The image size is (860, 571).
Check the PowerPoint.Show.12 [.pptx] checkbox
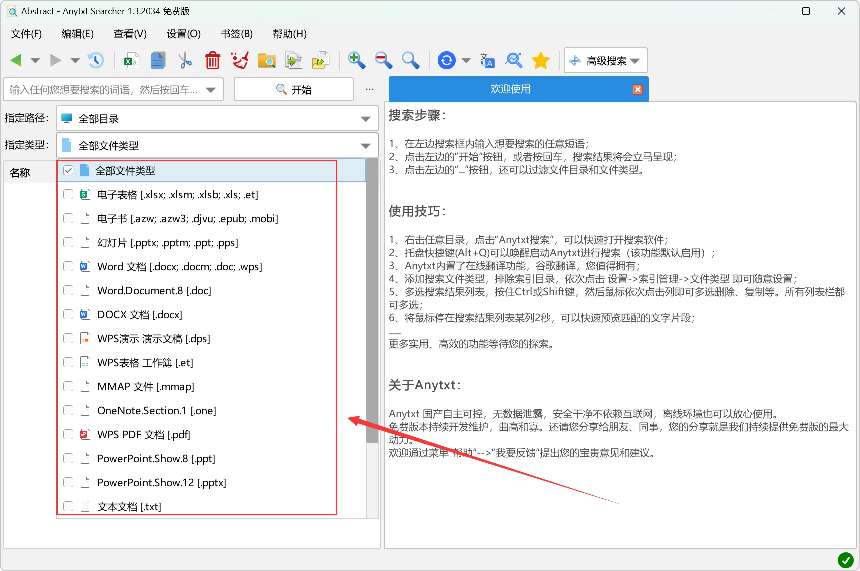click(x=67, y=482)
